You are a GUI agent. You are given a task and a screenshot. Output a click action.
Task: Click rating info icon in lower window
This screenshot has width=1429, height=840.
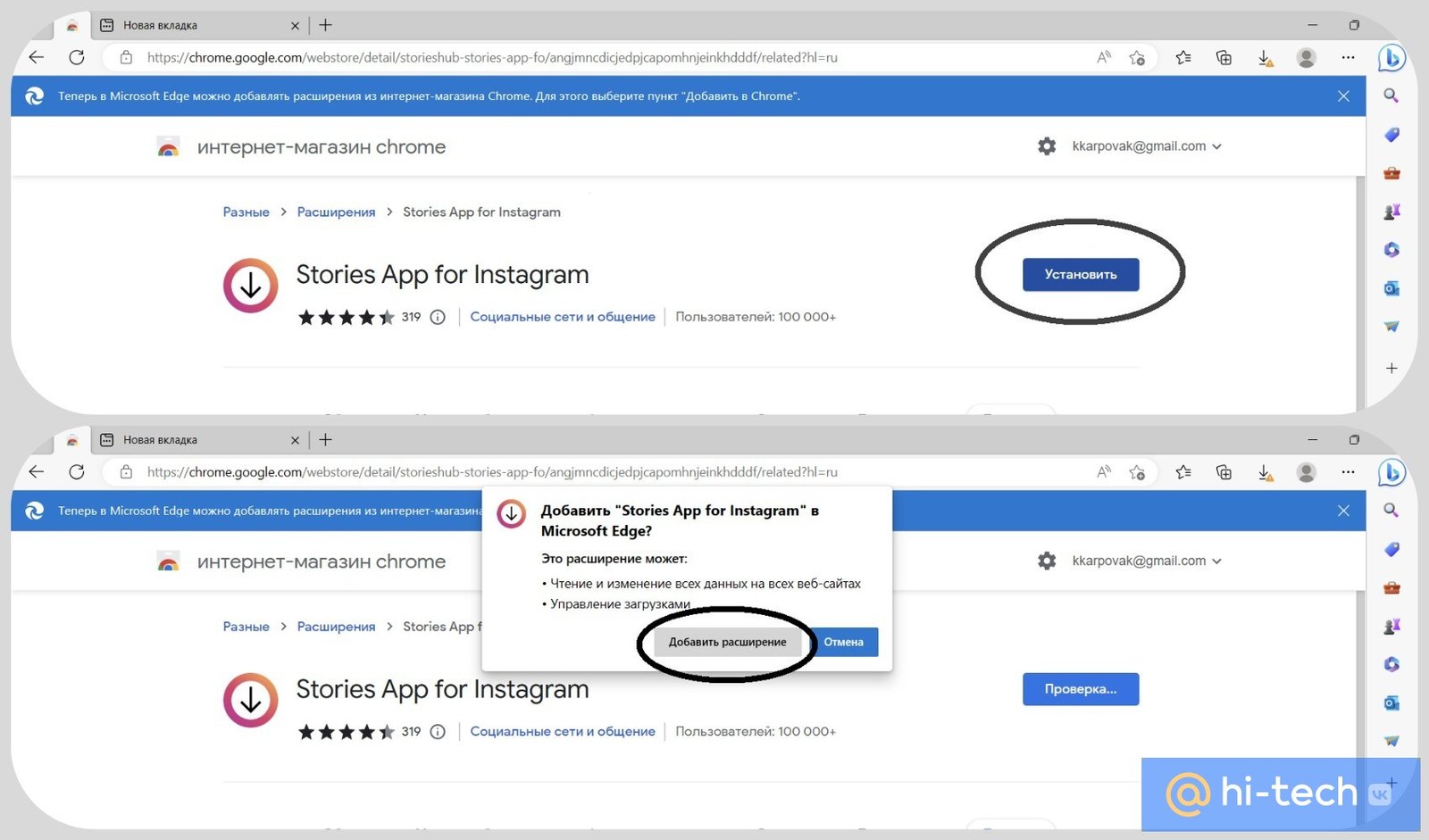tap(438, 731)
